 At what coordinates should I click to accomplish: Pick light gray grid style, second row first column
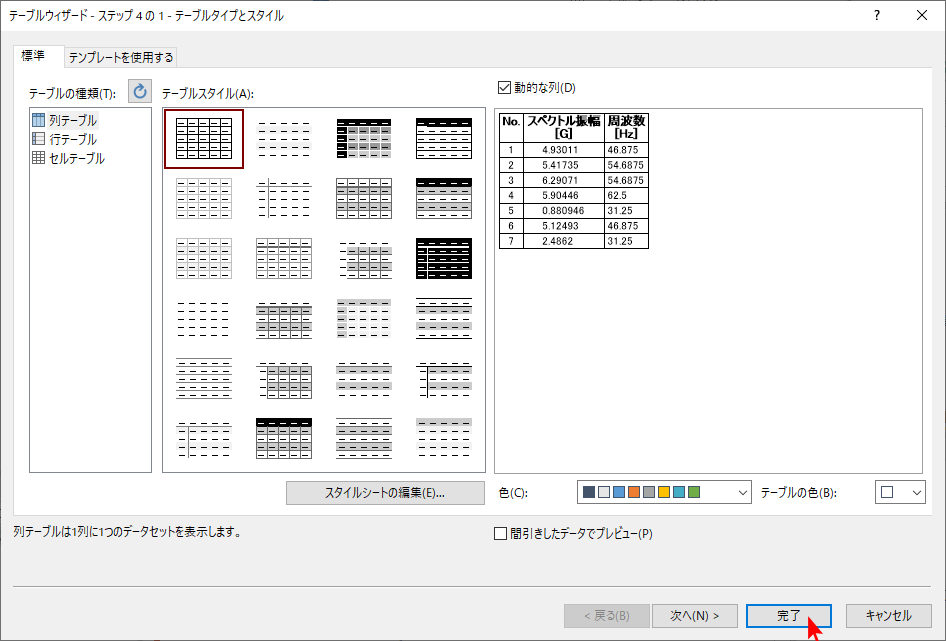point(204,199)
